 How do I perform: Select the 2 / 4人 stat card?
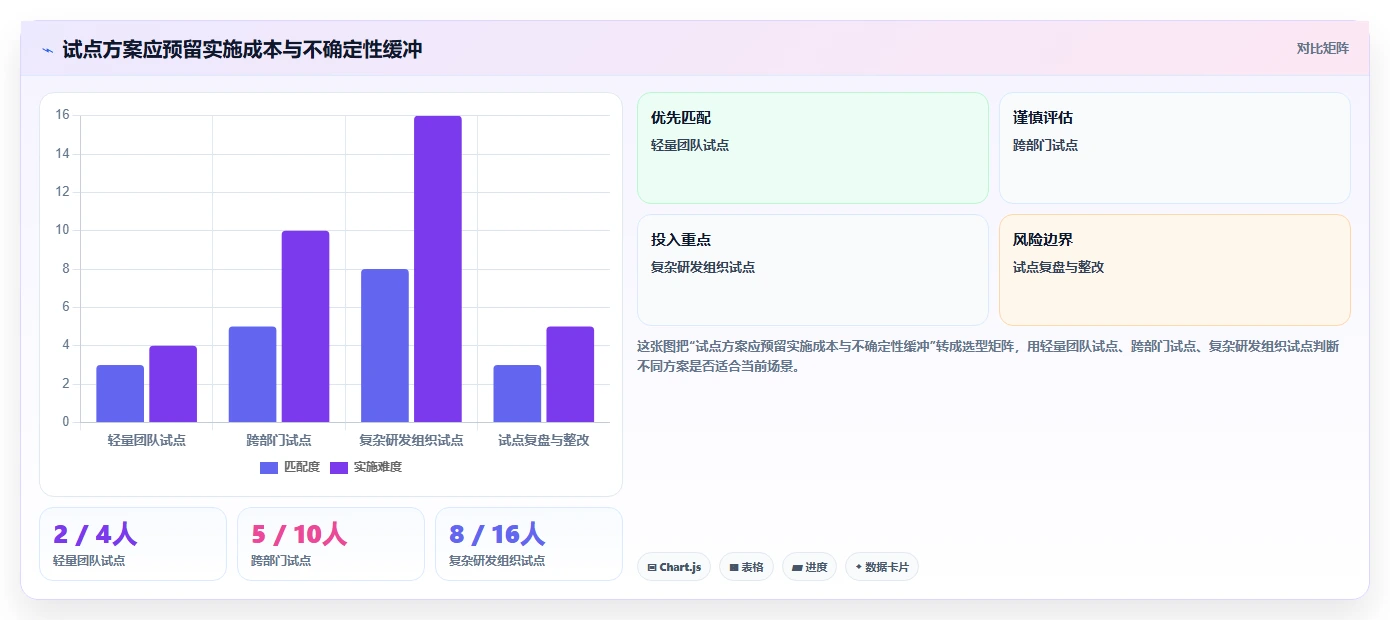[x=133, y=544]
